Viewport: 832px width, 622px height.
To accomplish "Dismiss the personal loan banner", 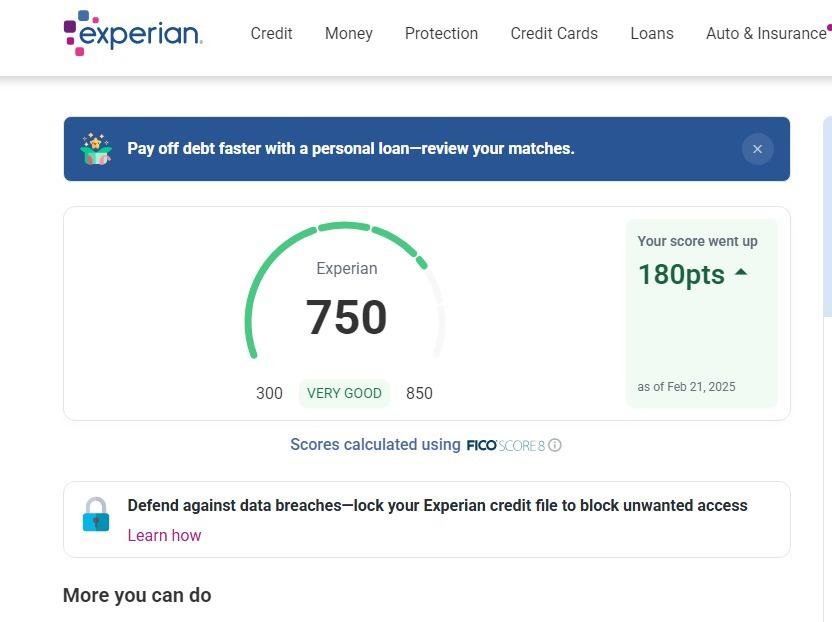I will pos(757,149).
